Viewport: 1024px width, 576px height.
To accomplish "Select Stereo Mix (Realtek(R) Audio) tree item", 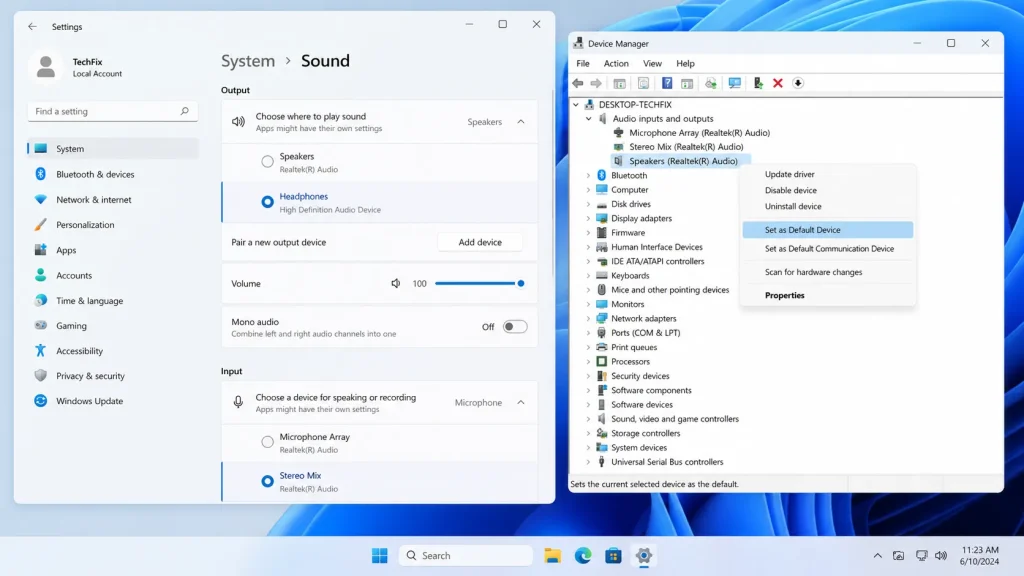I will coord(686,147).
